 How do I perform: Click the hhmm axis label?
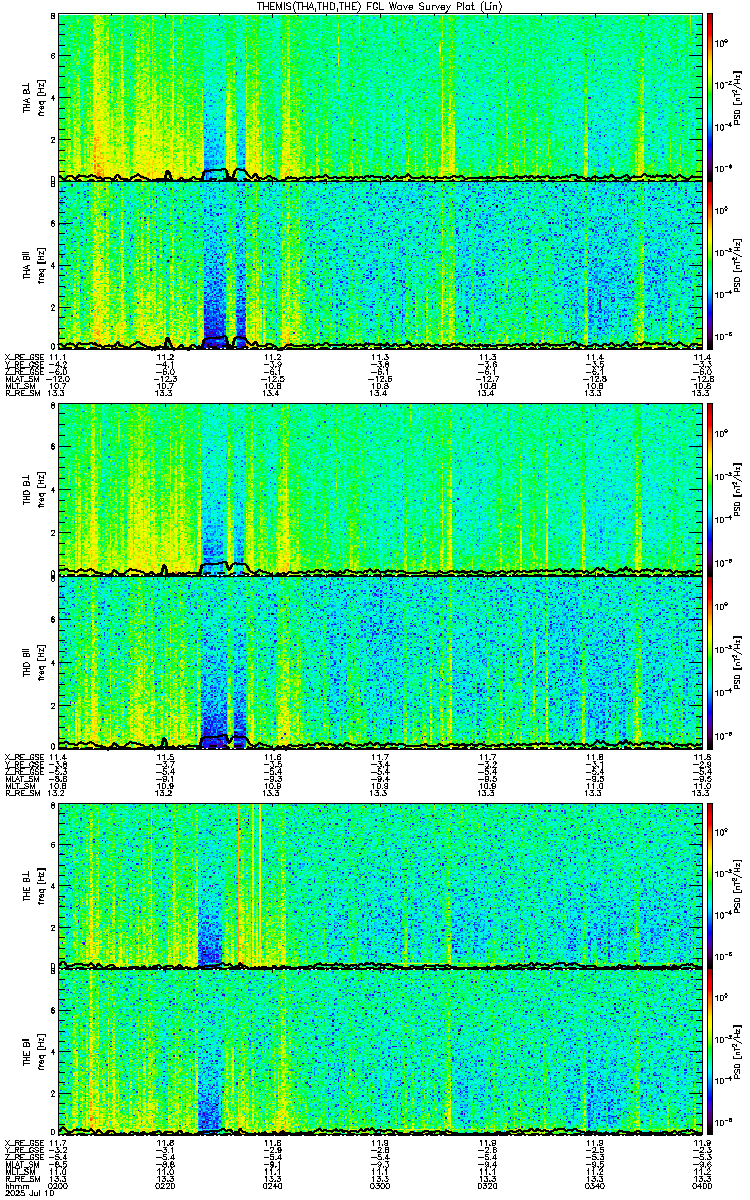pyautogui.click(x=15, y=1185)
